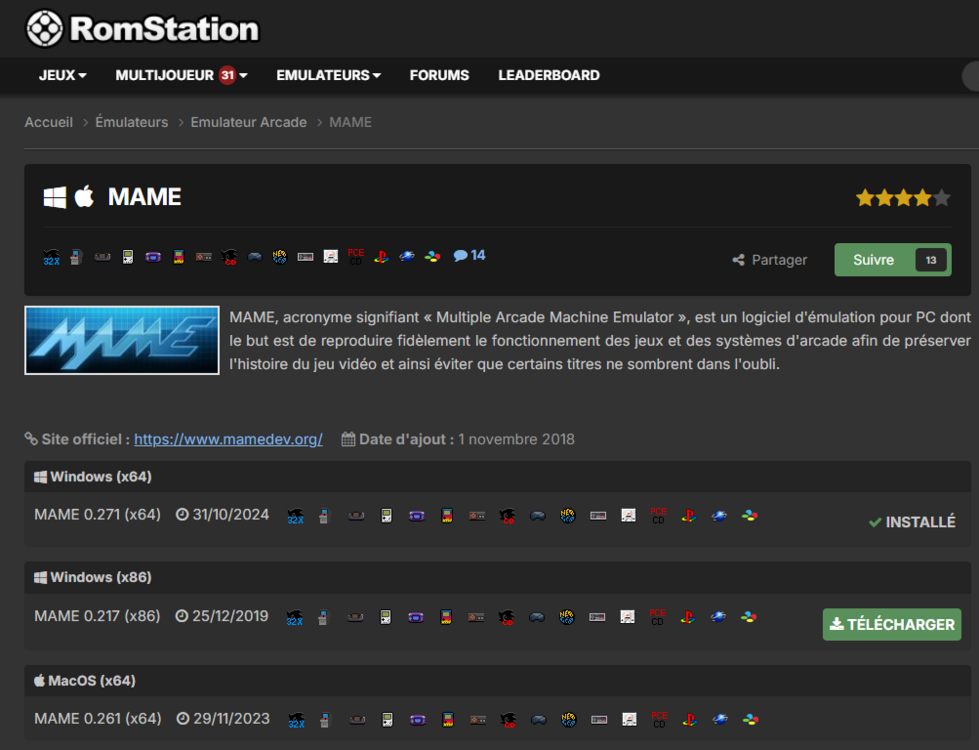The width and height of the screenshot is (979, 750).
Task: Click the star rating
Action: pyautogui.click(x=903, y=198)
